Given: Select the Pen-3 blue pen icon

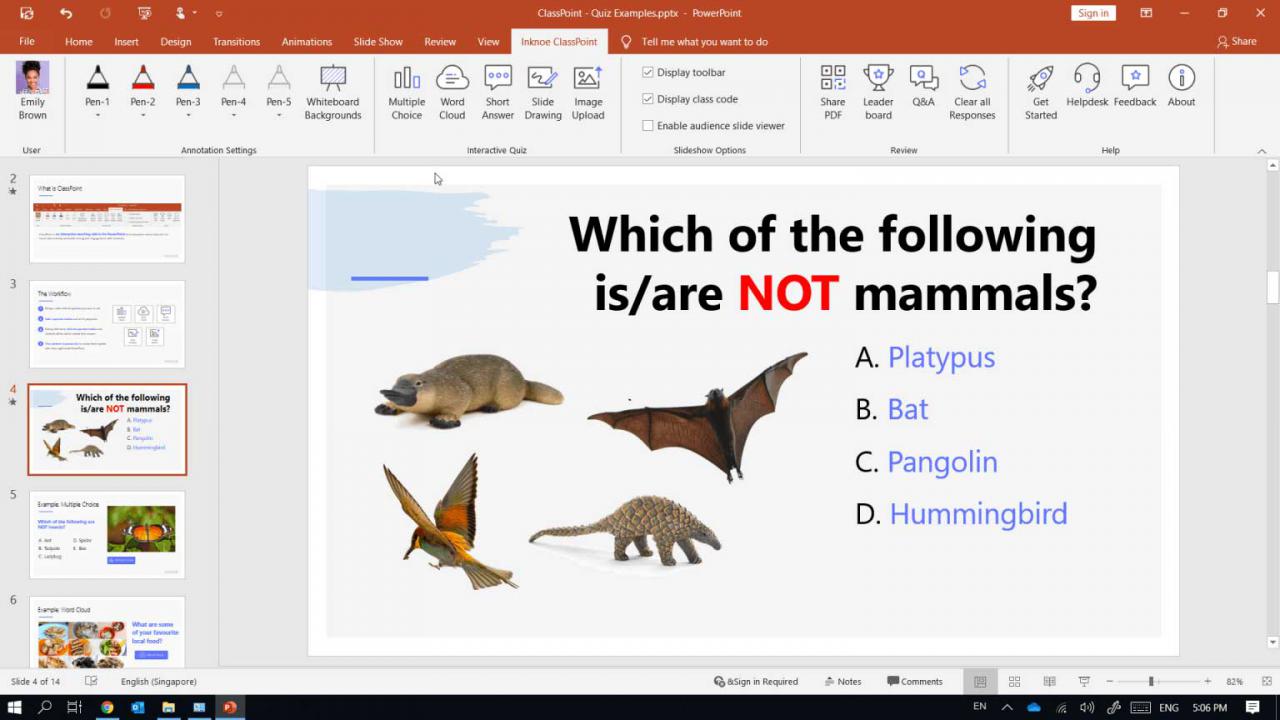Looking at the screenshot, I should [x=188, y=78].
